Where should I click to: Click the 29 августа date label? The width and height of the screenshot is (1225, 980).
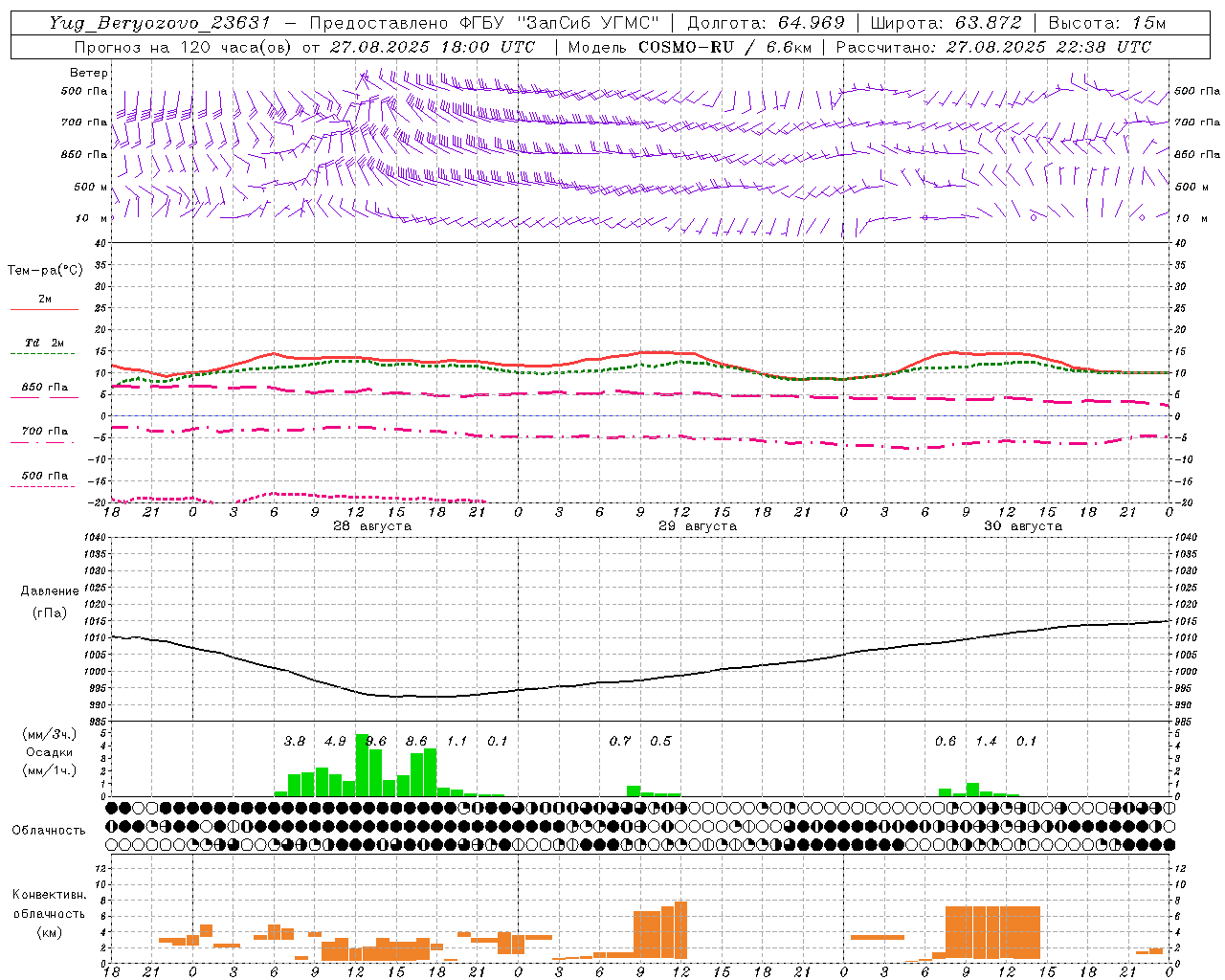[698, 526]
